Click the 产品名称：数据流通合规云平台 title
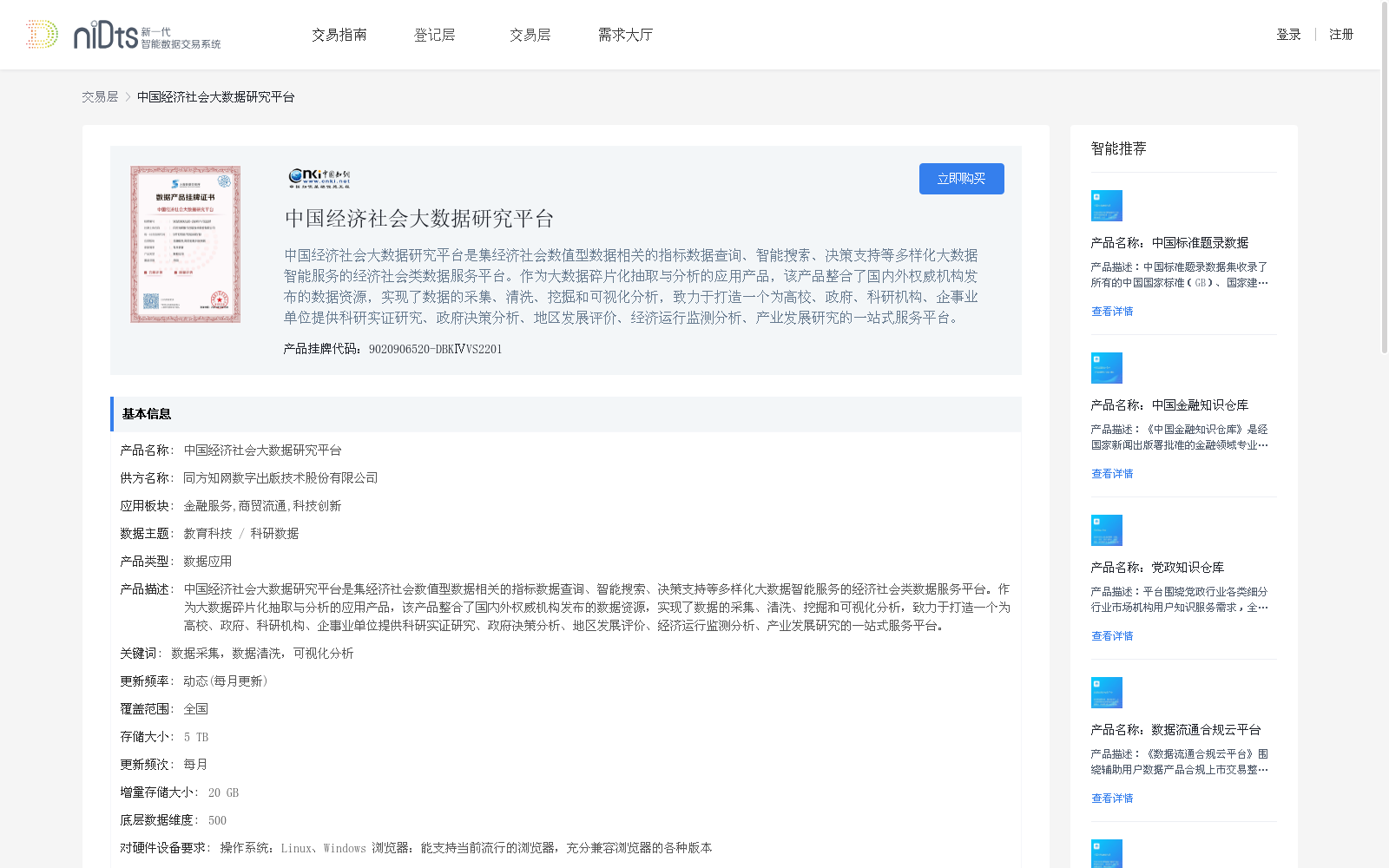The width and height of the screenshot is (1389, 868). tap(1175, 730)
